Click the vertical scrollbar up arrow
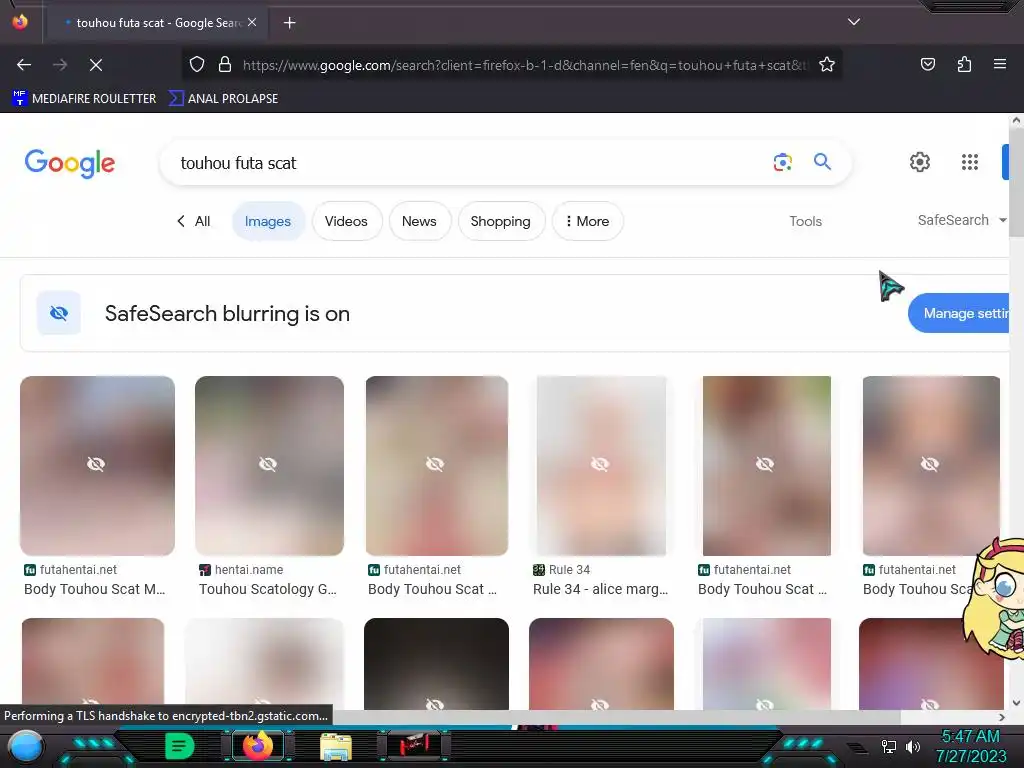Screen dimensions: 1024x768 [1016, 120]
